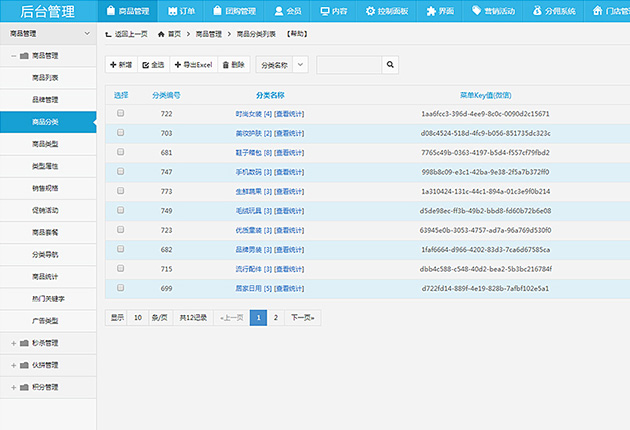The height and width of the screenshot is (430, 630).
Task: Tick the checkbox for category 773
Action: tap(121, 191)
